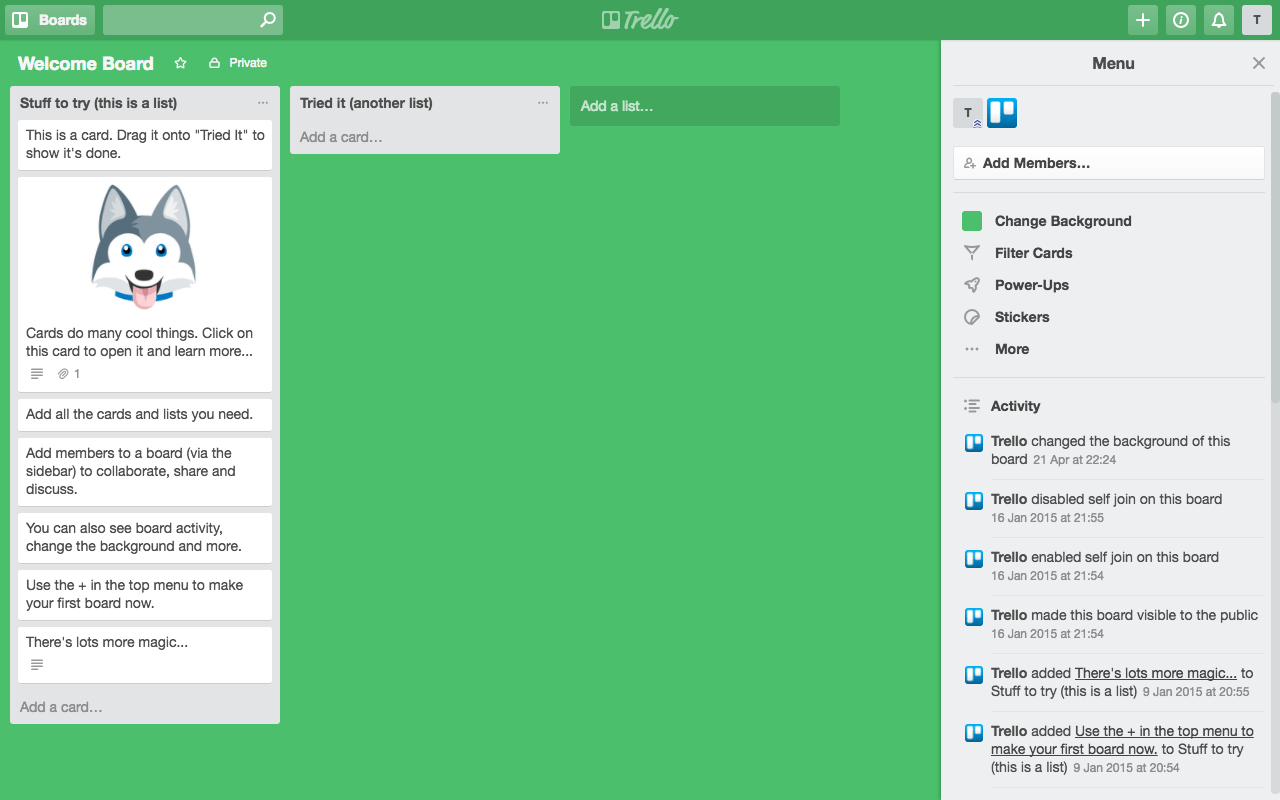Screen dimensions: 1280x800
Task: Focus the header search field
Action: pos(193,20)
